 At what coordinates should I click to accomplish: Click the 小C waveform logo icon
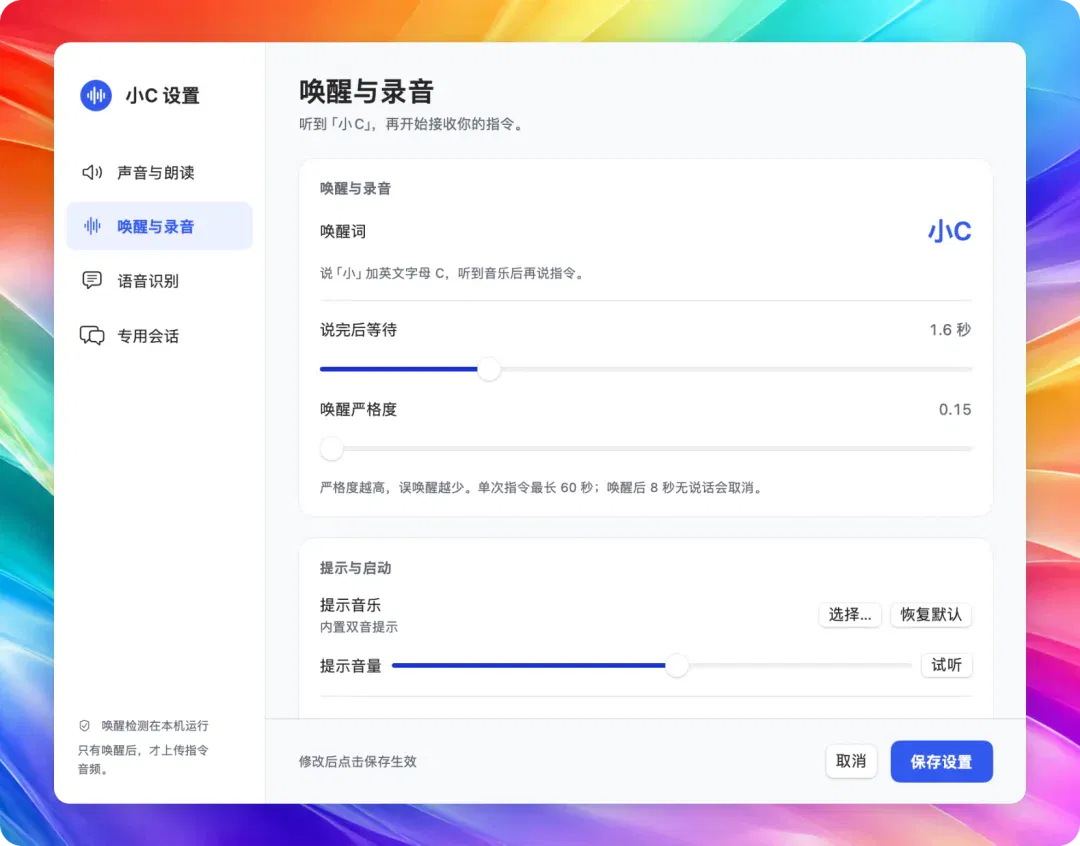[x=96, y=95]
